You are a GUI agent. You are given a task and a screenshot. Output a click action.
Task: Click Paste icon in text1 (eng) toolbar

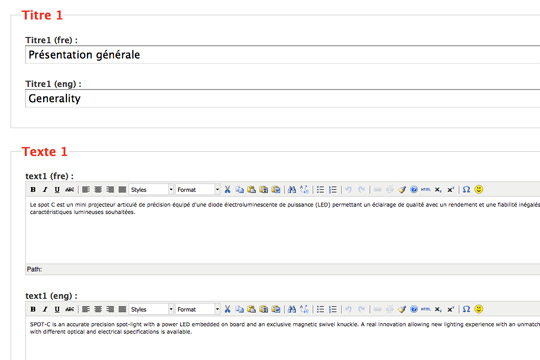[x=252, y=309]
